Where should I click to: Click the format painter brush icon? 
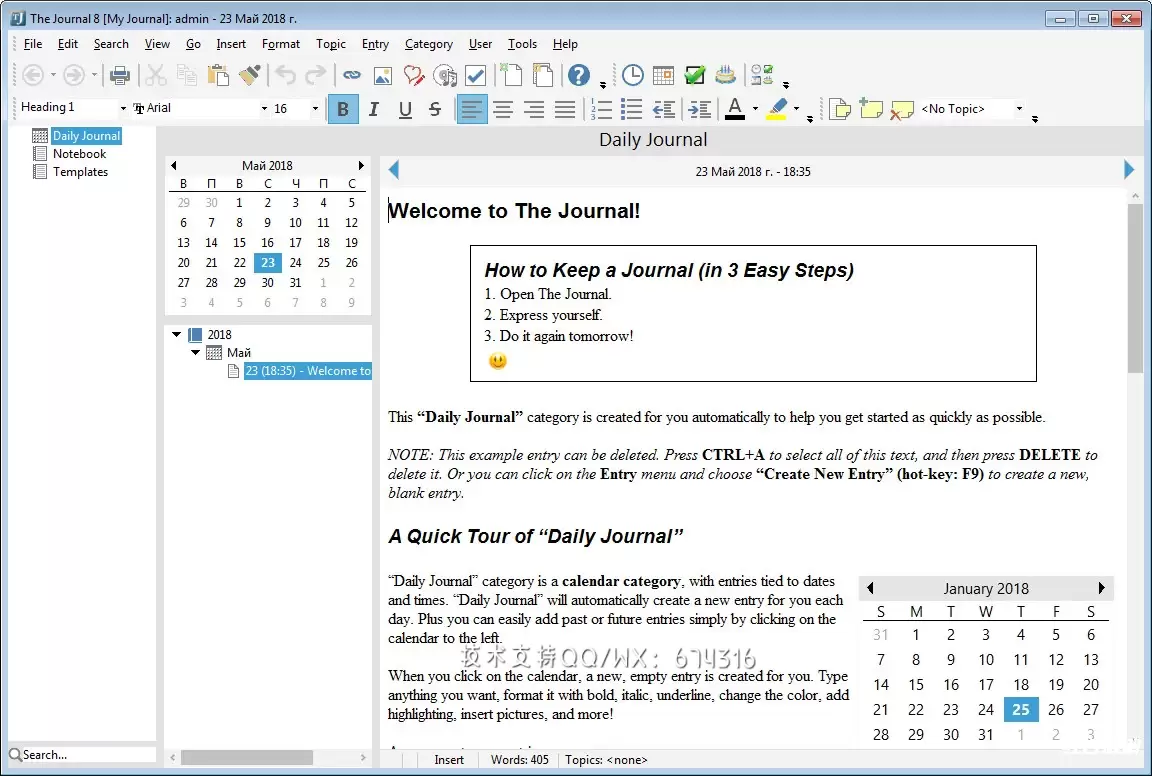point(250,75)
